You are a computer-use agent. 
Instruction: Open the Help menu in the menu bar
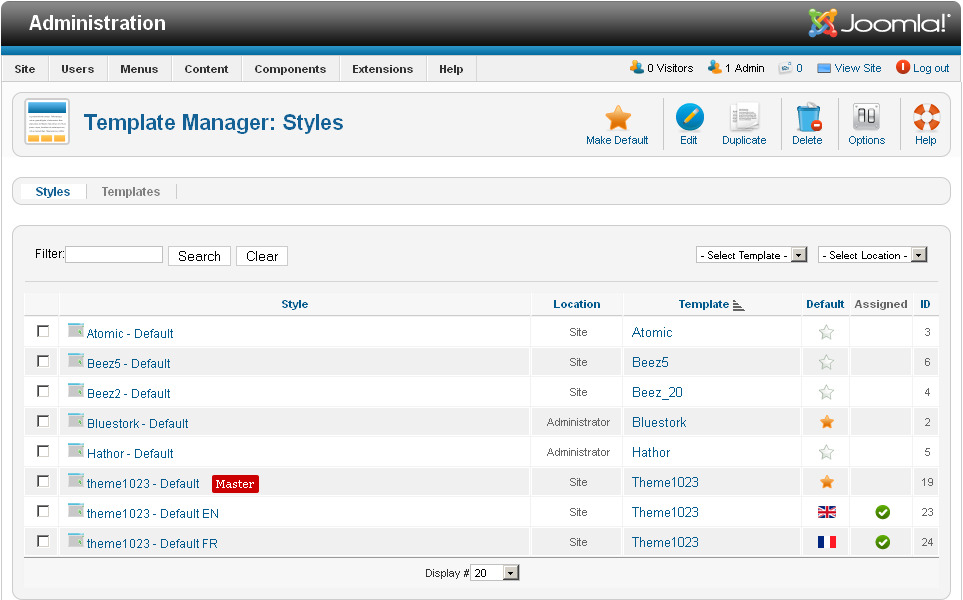click(451, 69)
